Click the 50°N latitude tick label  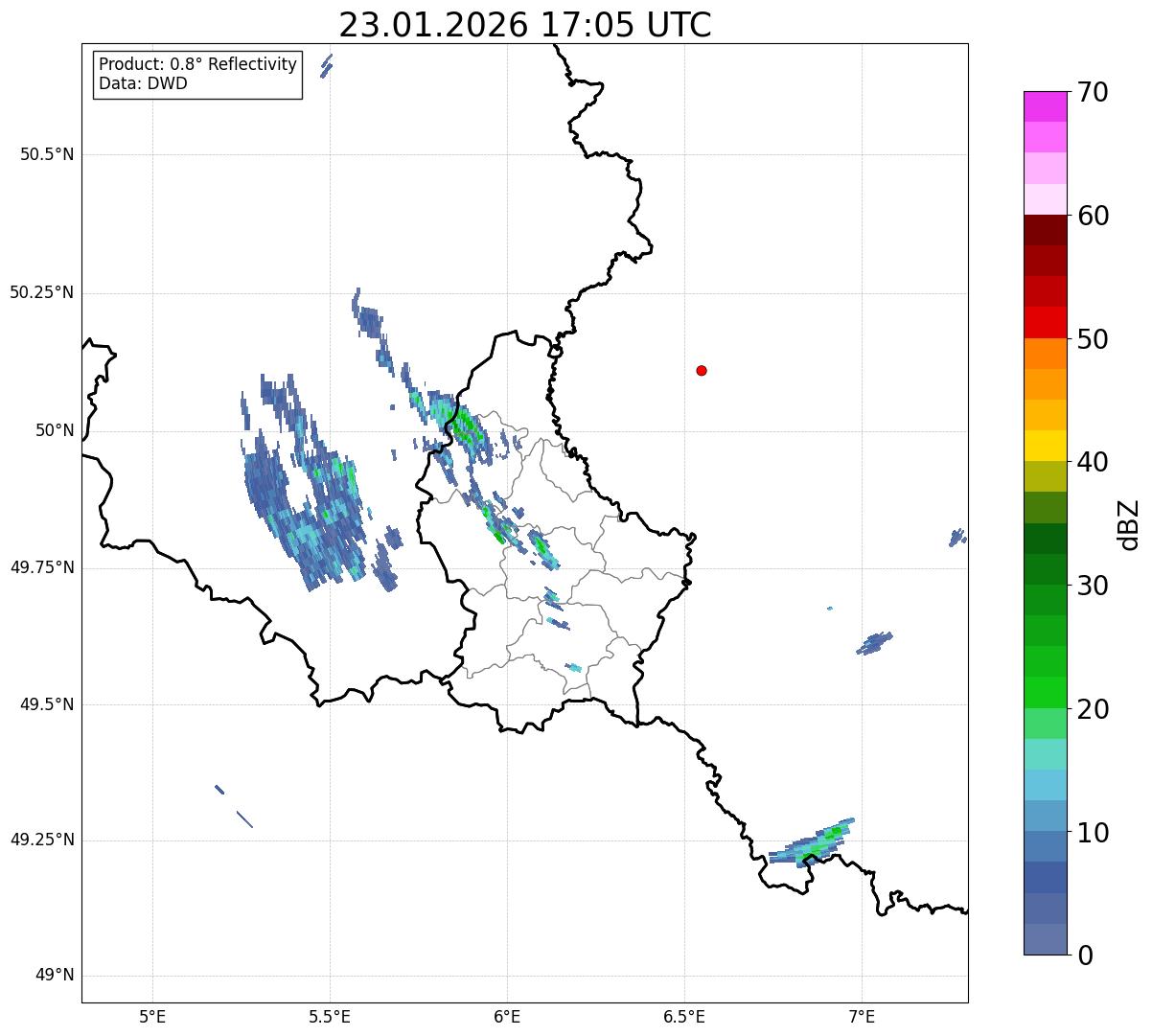point(55,430)
